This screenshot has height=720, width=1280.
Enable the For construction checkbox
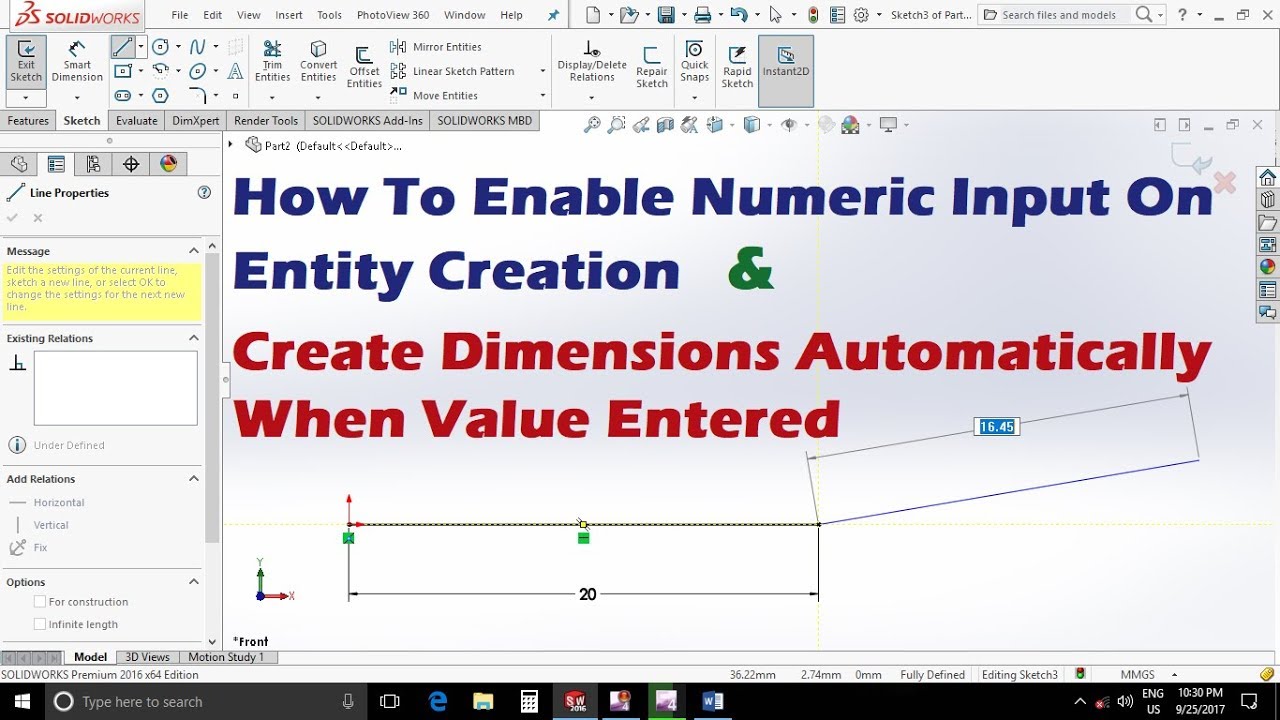pyautogui.click(x=40, y=602)
